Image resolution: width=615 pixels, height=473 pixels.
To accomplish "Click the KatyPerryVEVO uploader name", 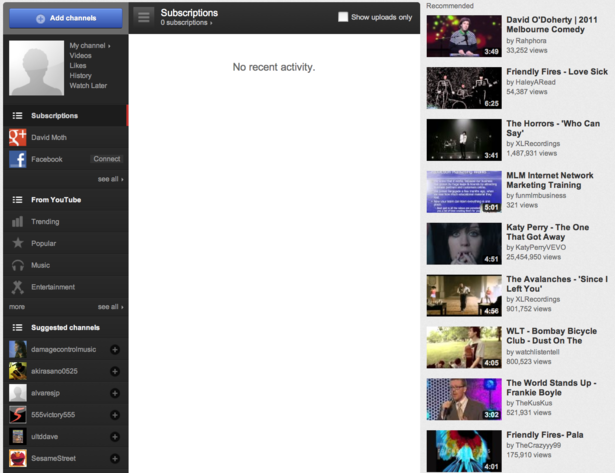I will [540, 247].
